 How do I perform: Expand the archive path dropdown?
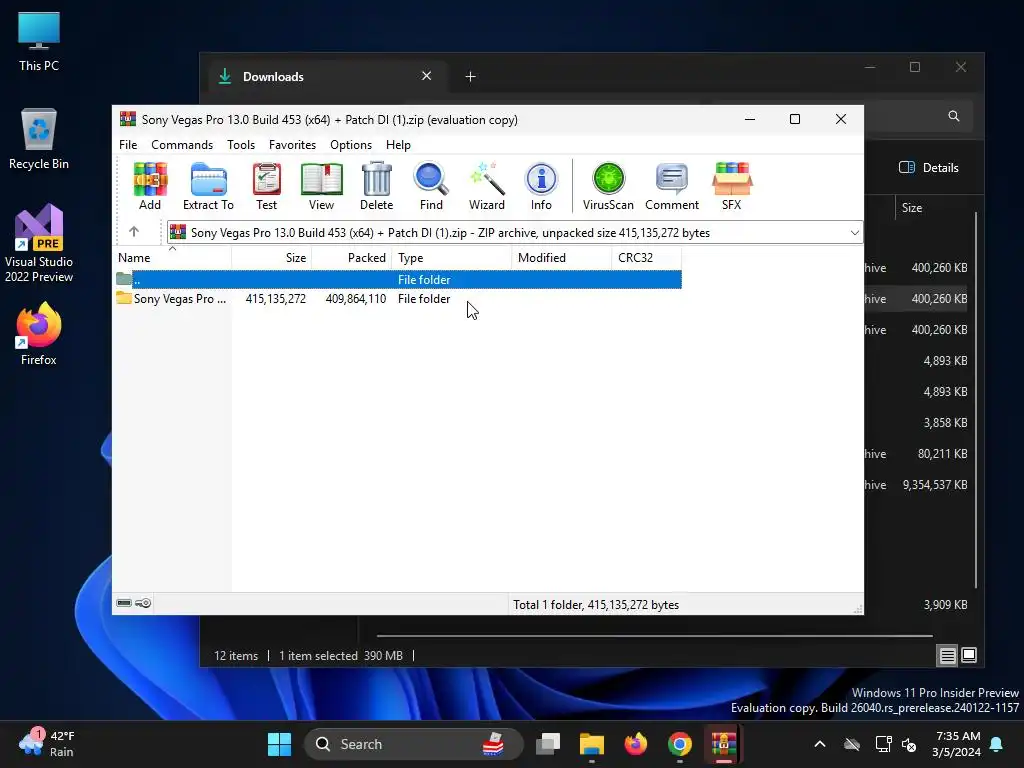(x=854, y=232)
